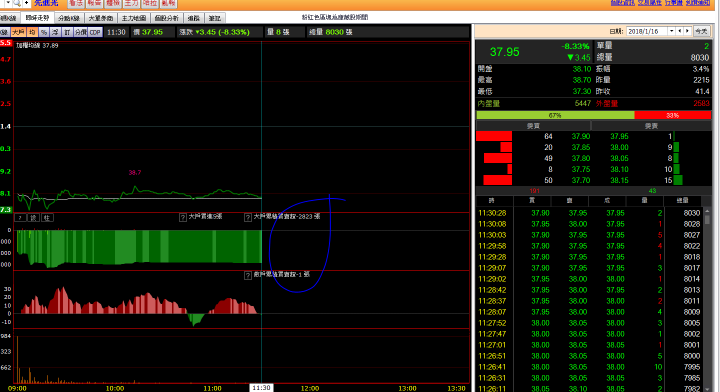Select the 11:28:07 trade row
This screenshot has width=720, height=392.
[x=590, y=312]
